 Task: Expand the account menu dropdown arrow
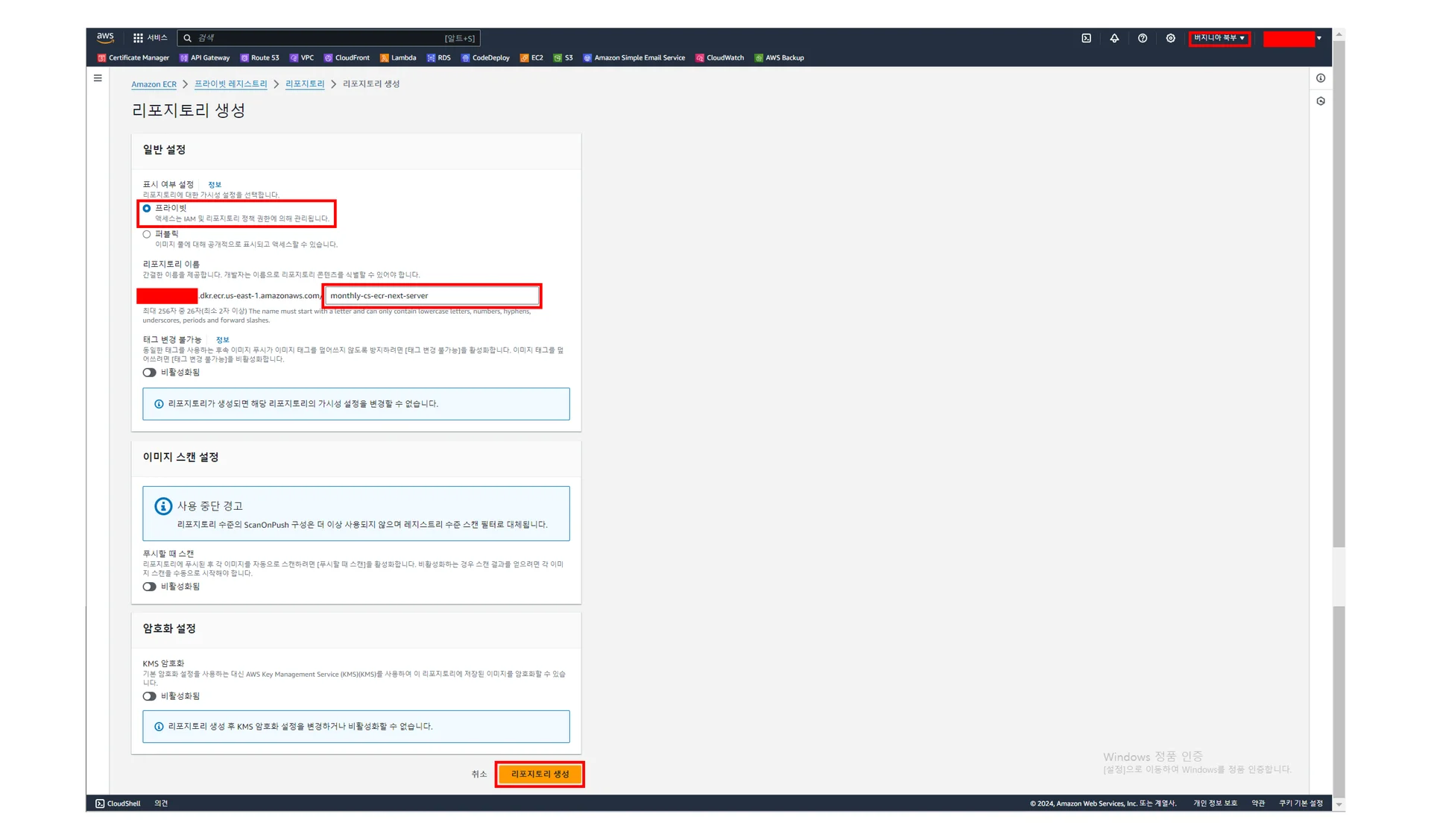pyautogui.click(x=1319, y=38)
